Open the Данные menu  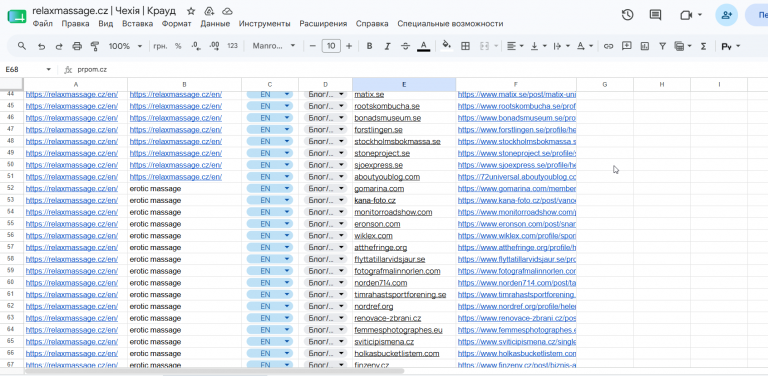[x=215, y=24]
